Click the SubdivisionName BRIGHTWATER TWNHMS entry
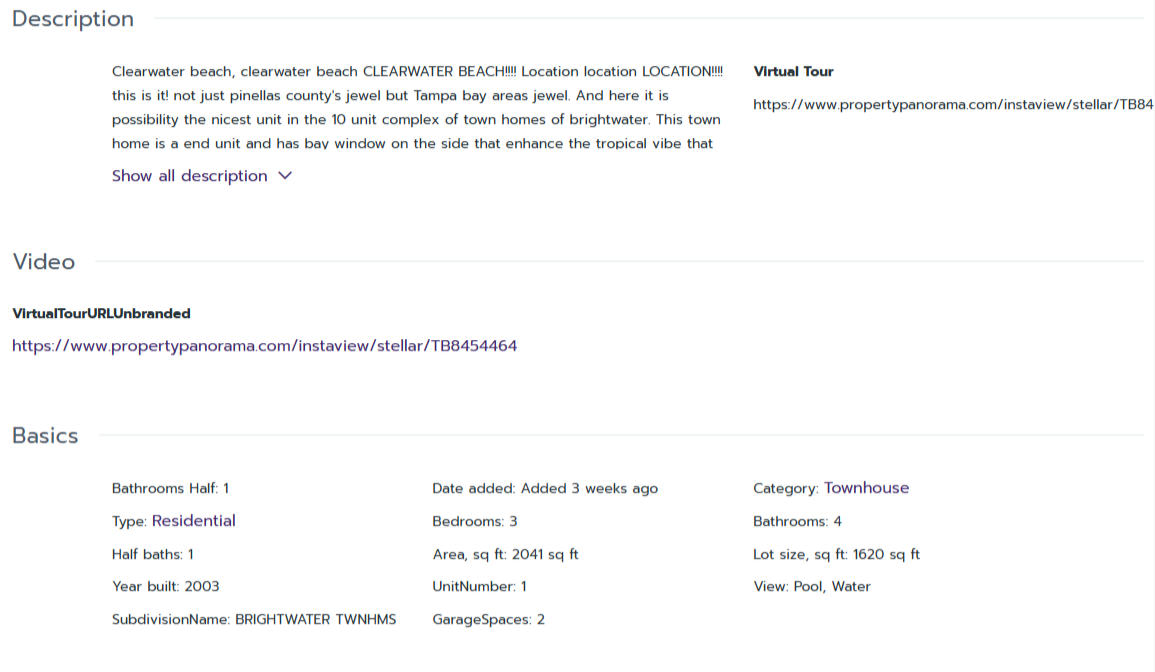Image resolution: width=1155 pixels, height=672 pixels. pyautogui.click(x=254, y=620)
